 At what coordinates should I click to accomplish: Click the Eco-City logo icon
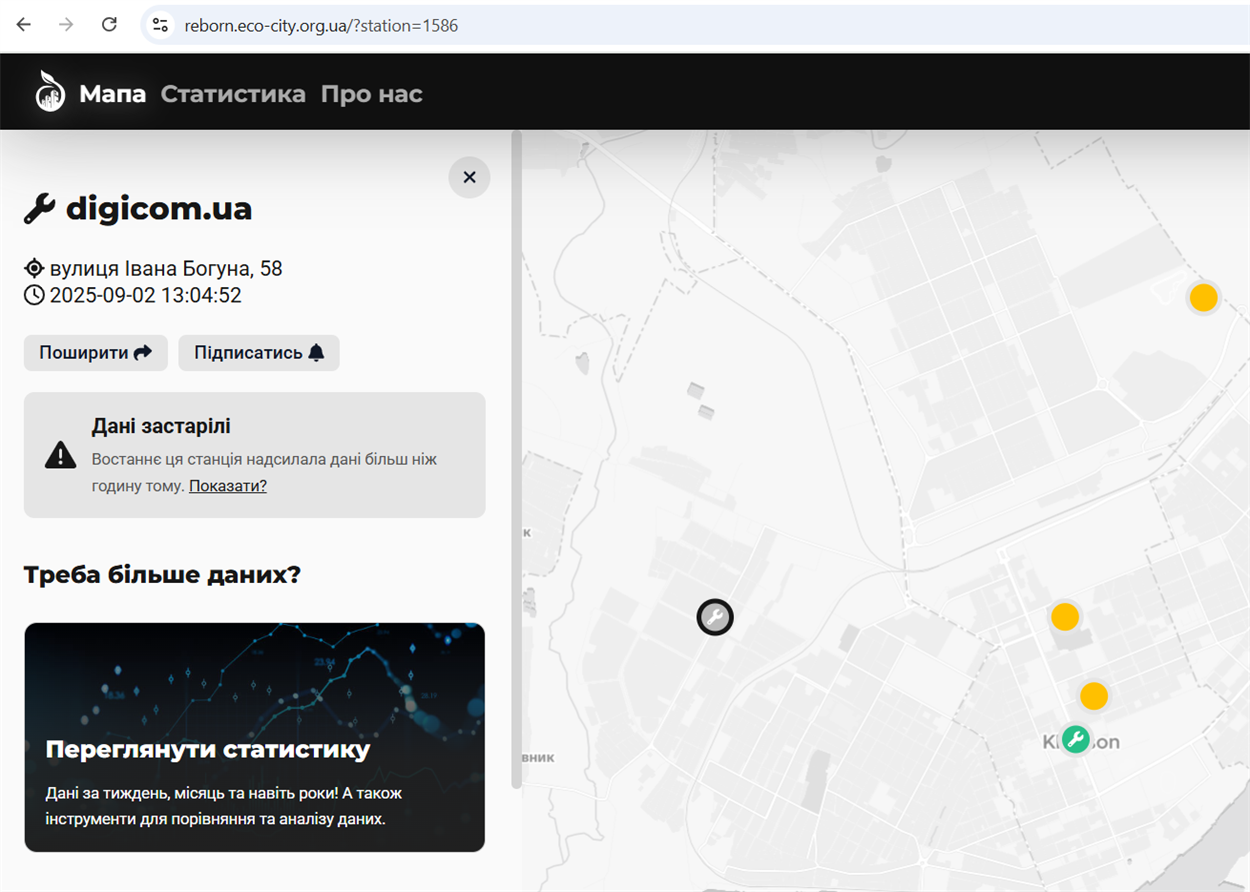tap(49, 92)
